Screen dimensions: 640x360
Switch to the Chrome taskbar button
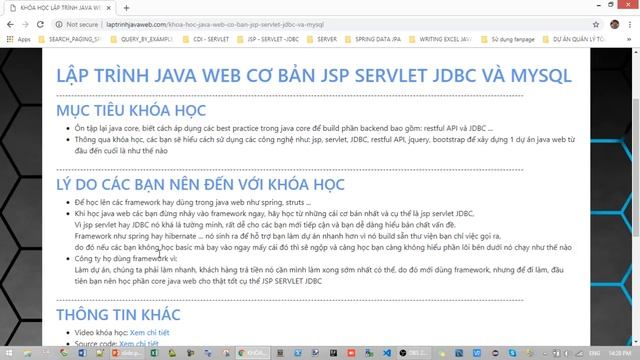pos(253,353)
